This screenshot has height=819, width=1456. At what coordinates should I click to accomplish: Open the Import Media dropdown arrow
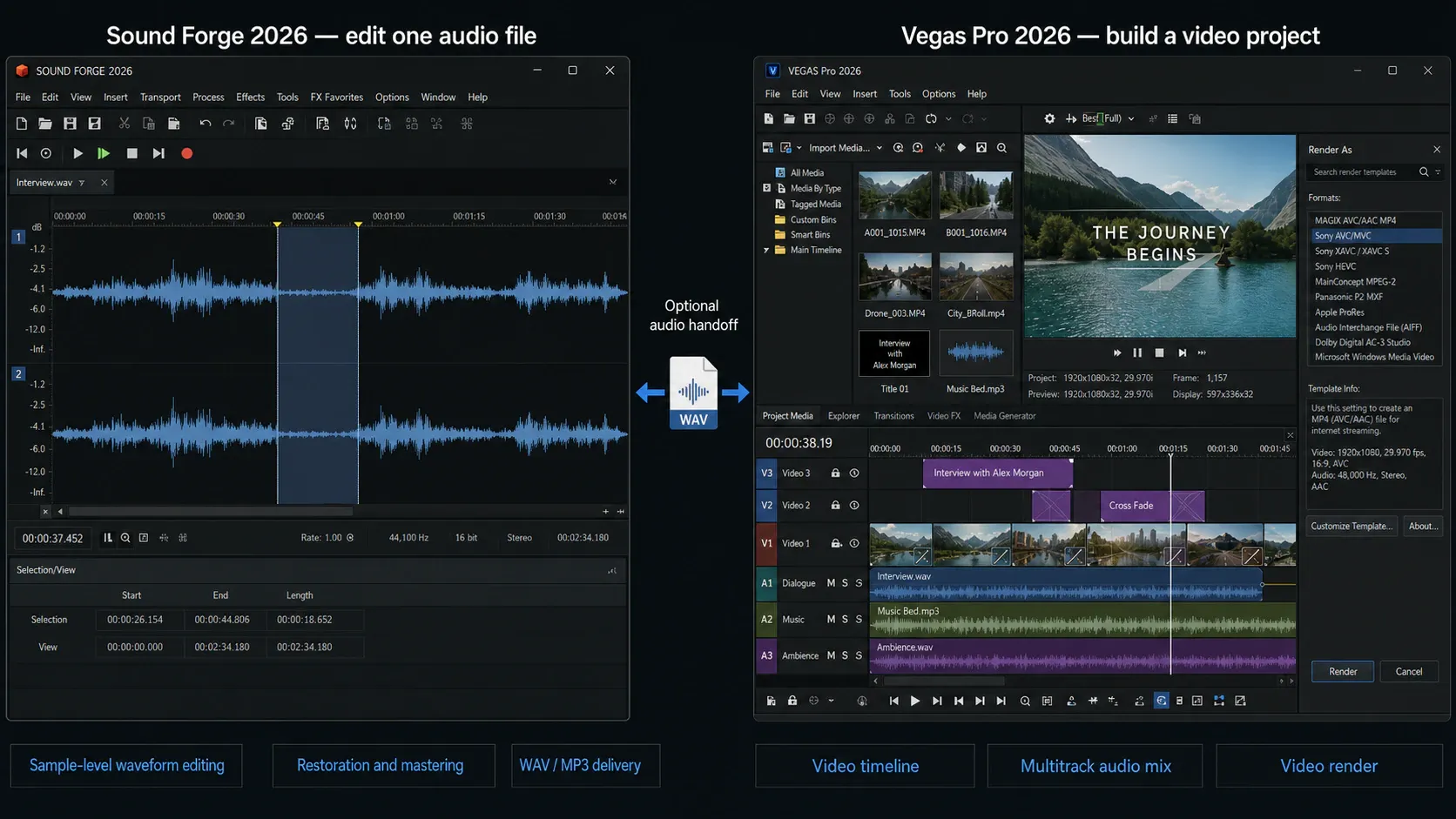pyautogui.click(x=880, y=148)
